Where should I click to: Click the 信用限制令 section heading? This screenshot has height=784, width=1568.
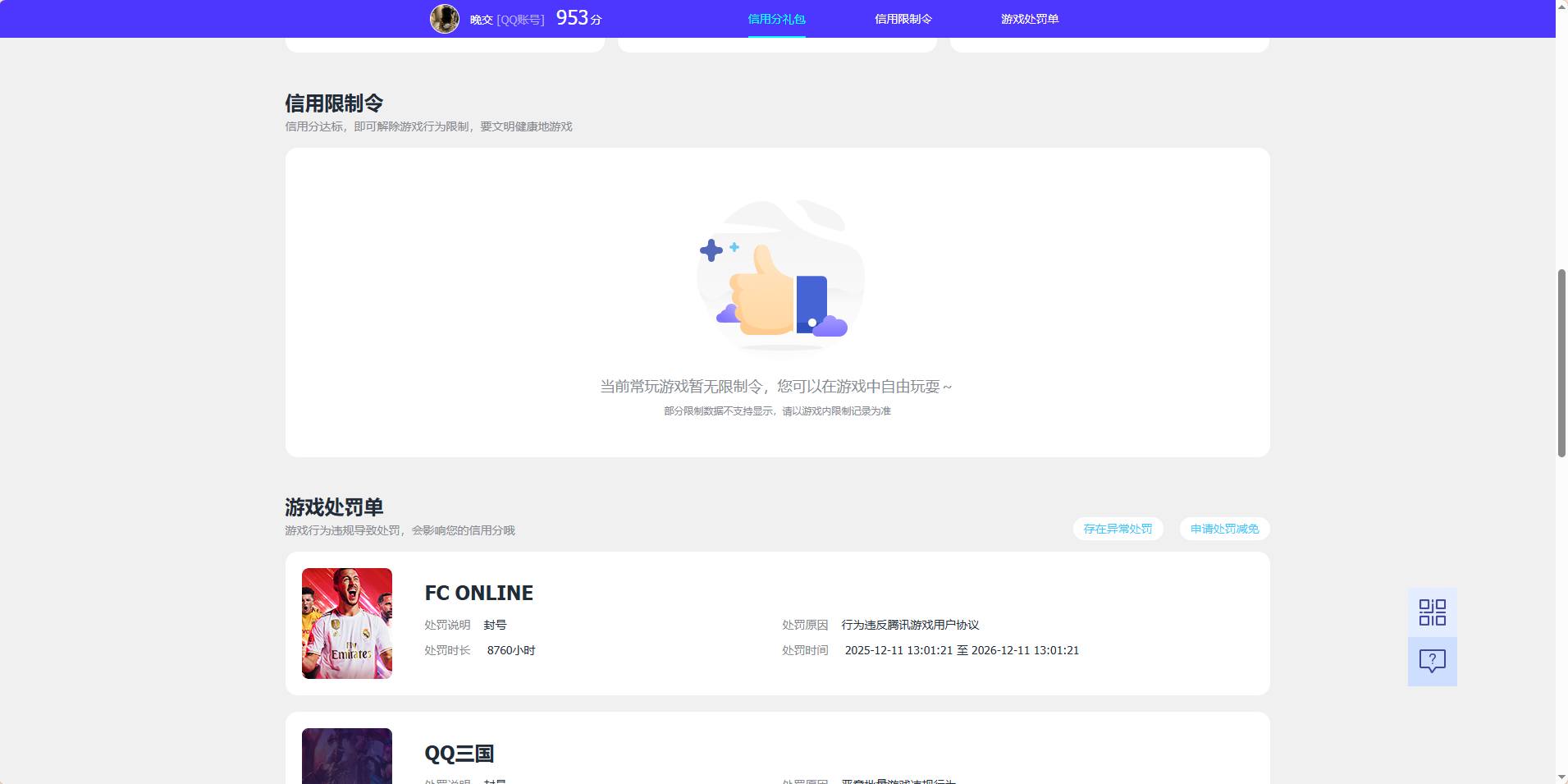[x=334, y=103]
